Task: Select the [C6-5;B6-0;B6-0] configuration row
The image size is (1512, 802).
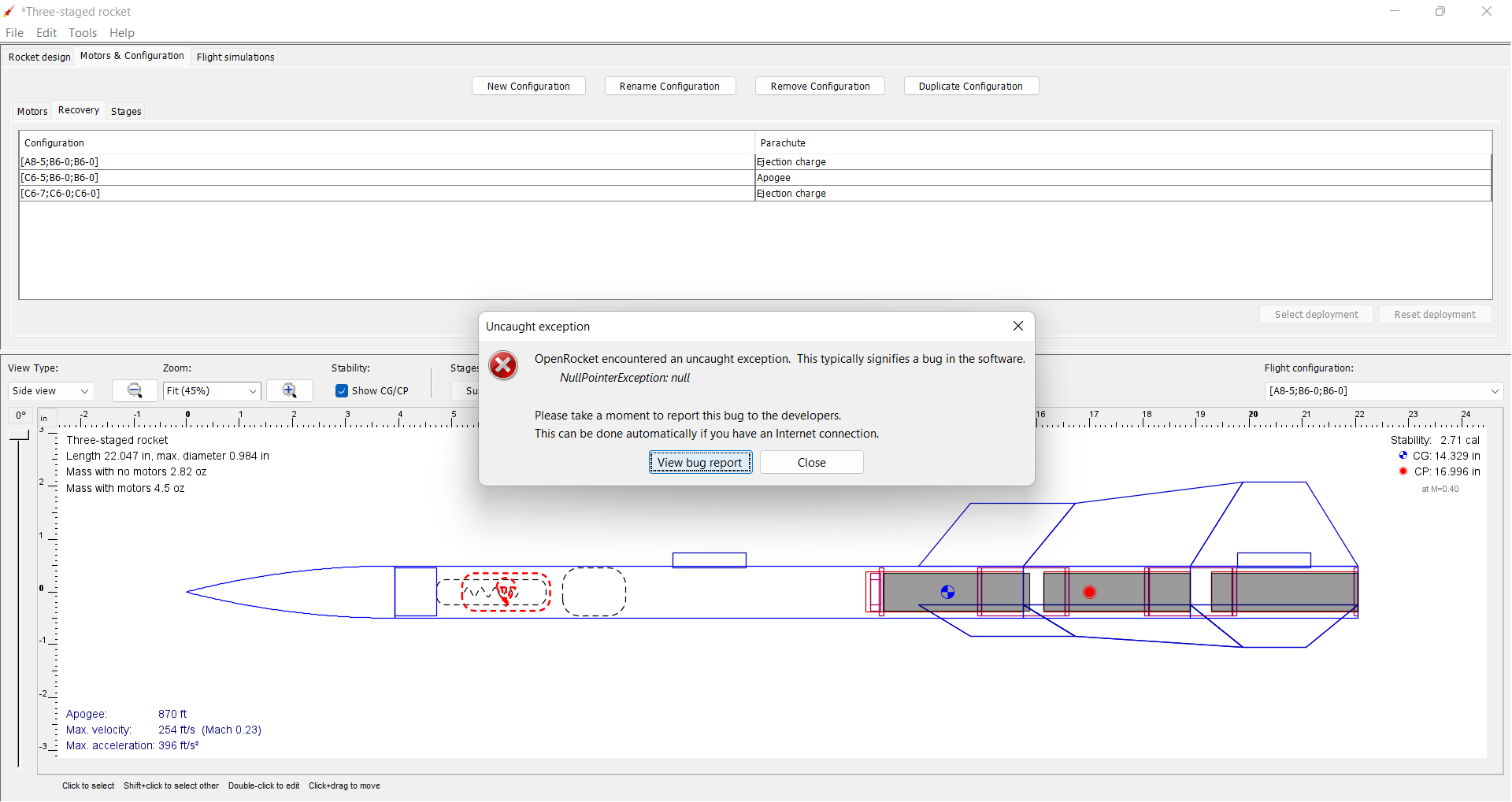Action: (387, 178)
